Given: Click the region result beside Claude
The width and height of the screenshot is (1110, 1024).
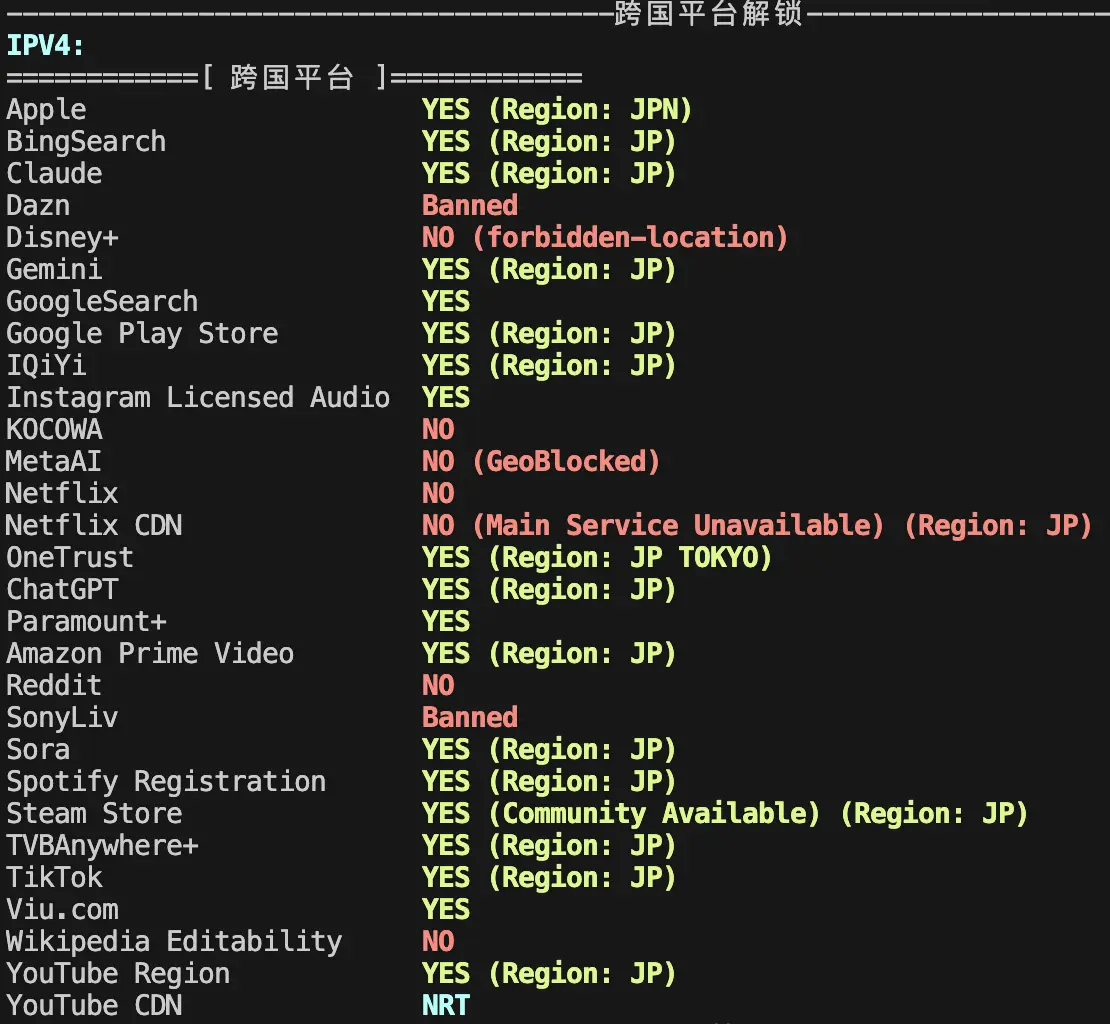Looking at the screenshot, I should coord(549,174).
